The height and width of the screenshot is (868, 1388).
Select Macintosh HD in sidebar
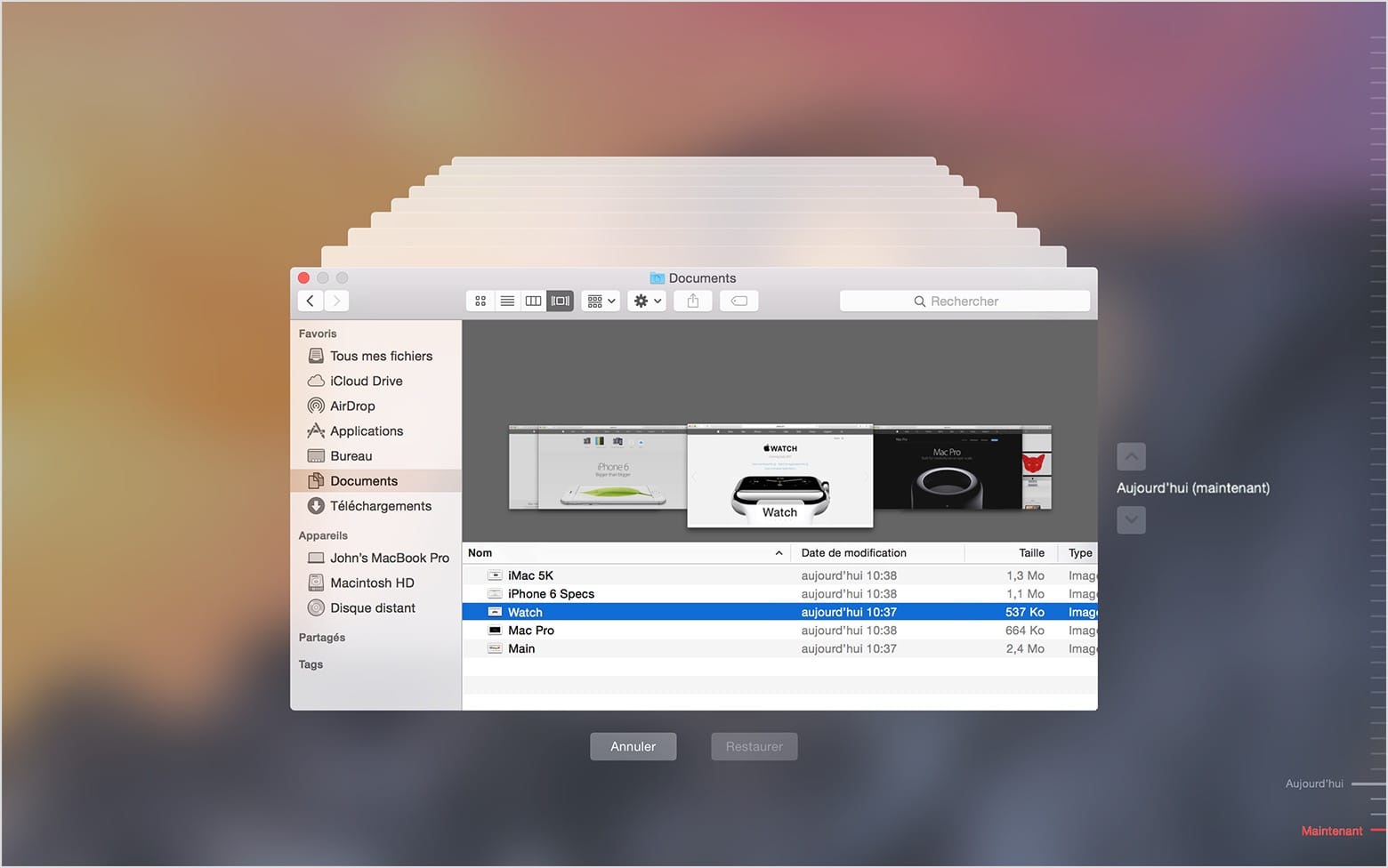pos(375,583)
